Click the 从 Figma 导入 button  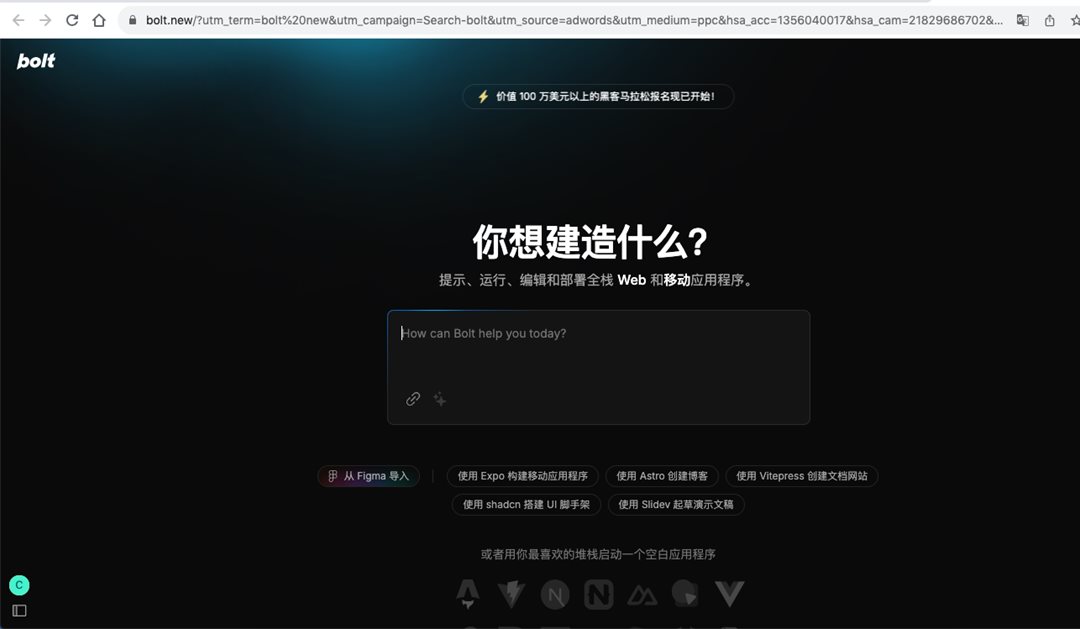(x=368, y=476)
